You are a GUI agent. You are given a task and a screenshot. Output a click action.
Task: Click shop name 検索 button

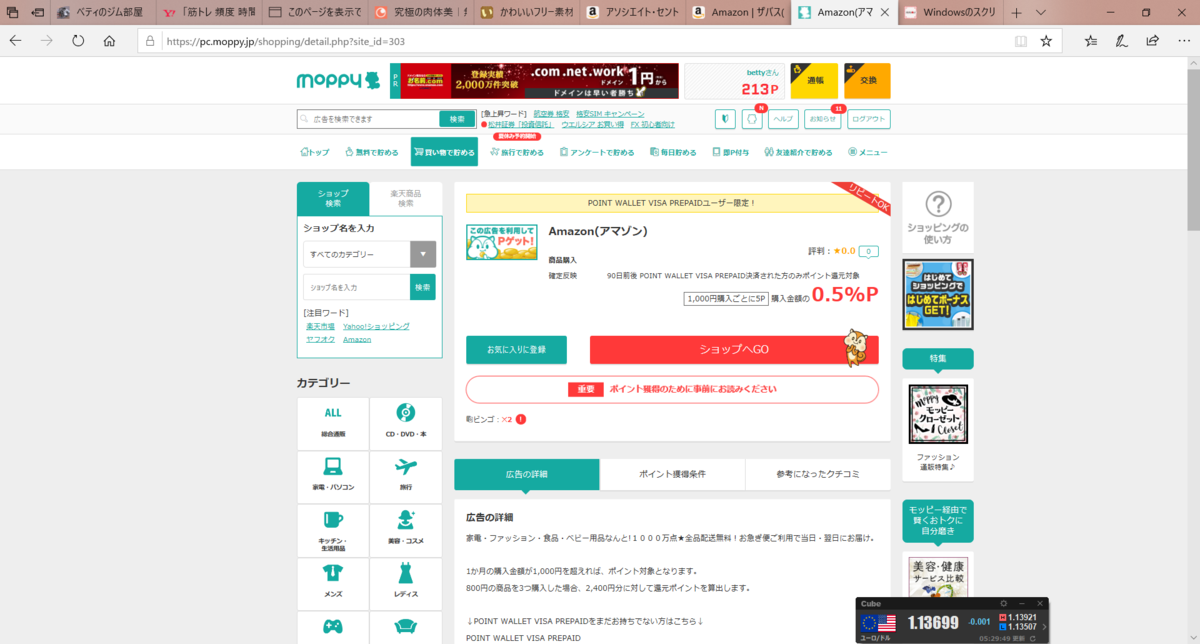423,287
